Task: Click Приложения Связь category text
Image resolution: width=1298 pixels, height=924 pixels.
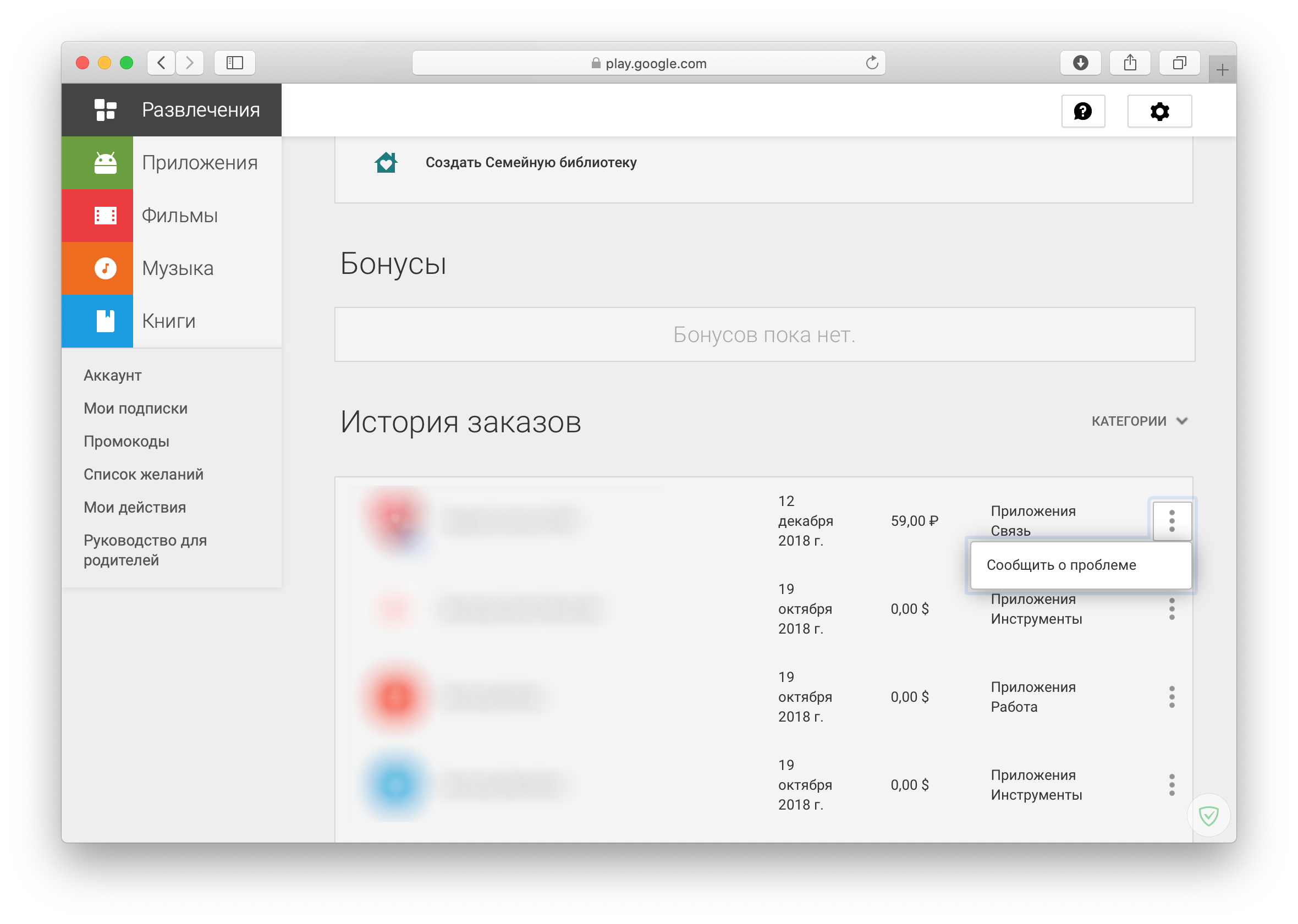Action: [x=1033, y=521]
